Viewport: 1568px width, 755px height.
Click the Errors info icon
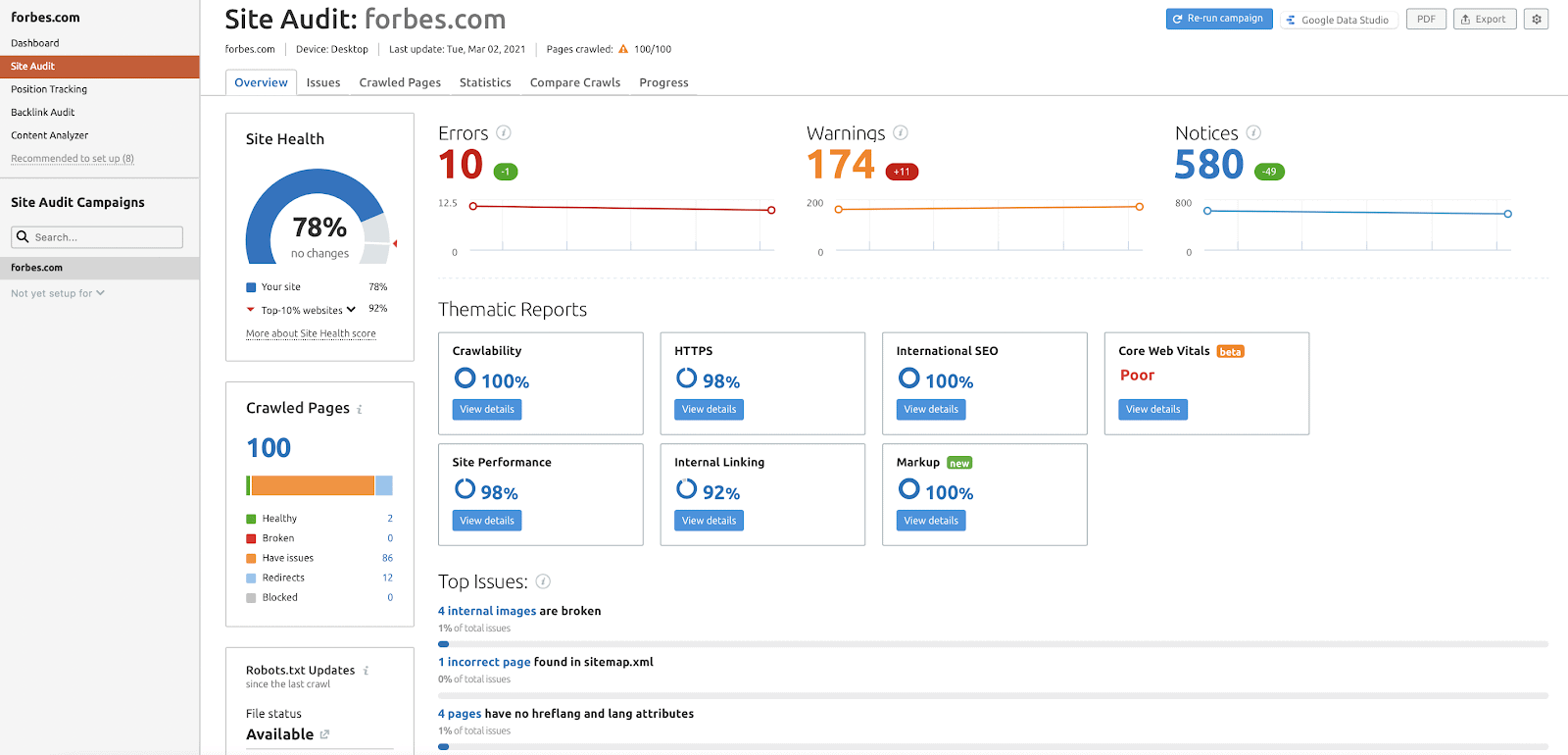tap(504, 132)
